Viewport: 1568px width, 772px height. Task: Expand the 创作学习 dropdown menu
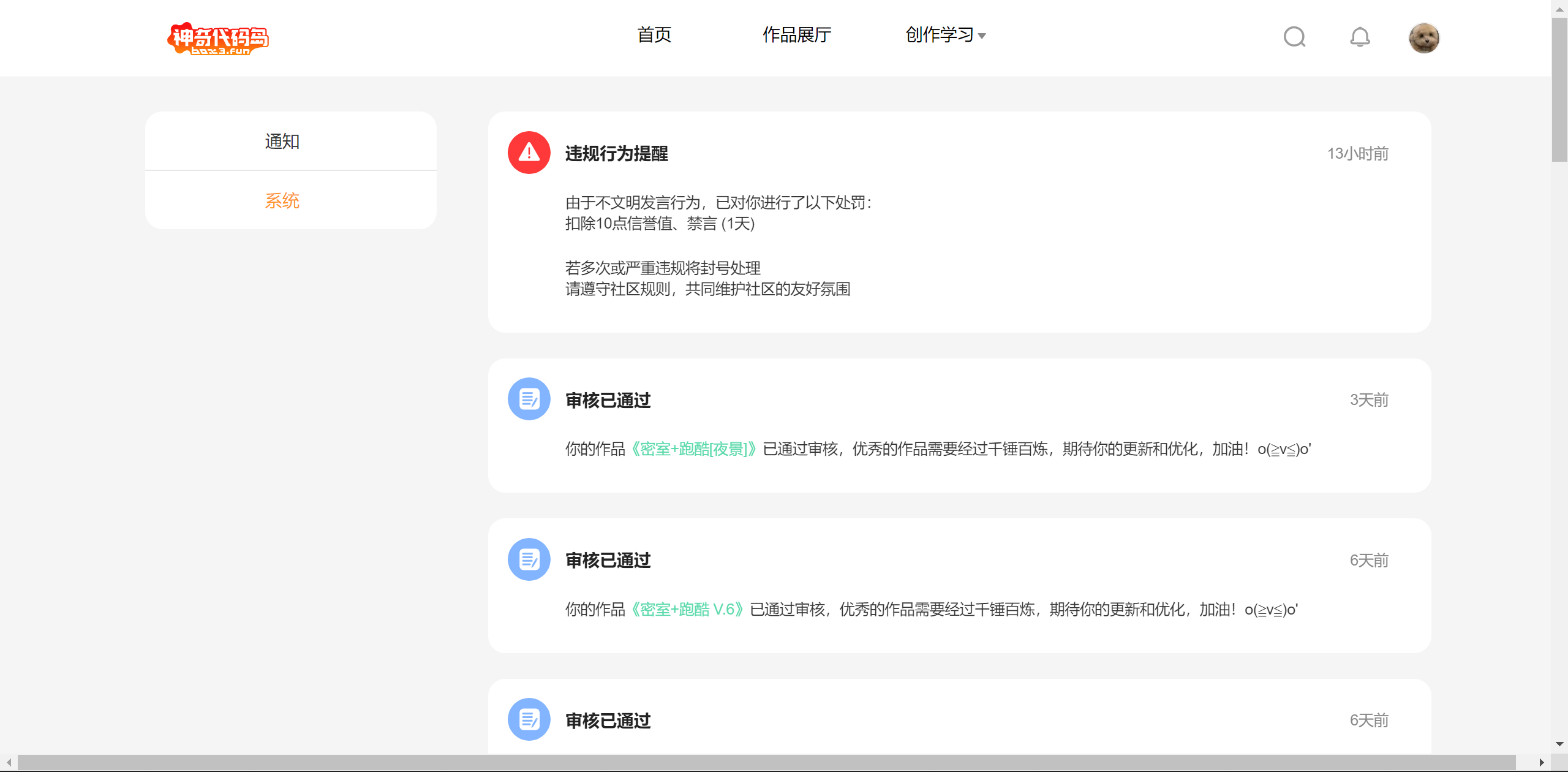point(946,35)
